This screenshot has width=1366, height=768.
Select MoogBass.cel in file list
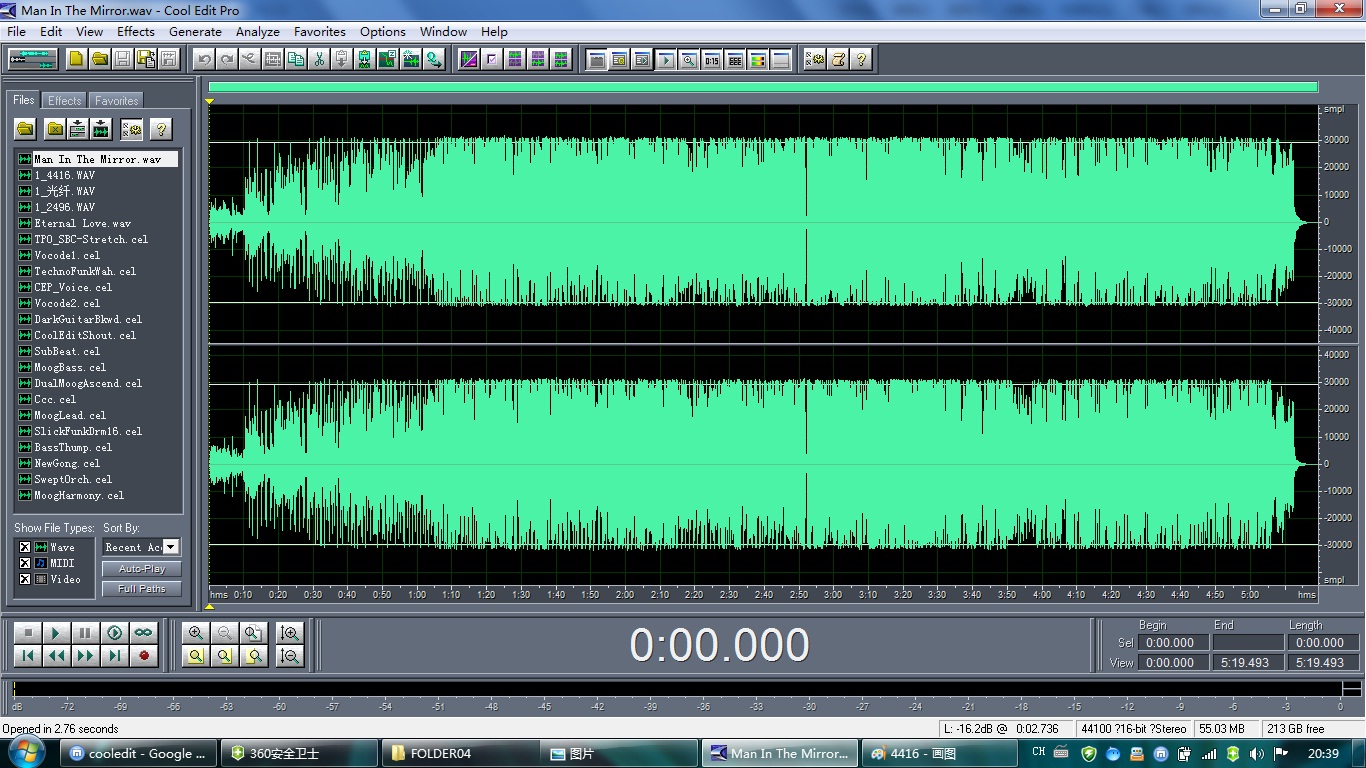pyautogui.click(x=70, y=367)
